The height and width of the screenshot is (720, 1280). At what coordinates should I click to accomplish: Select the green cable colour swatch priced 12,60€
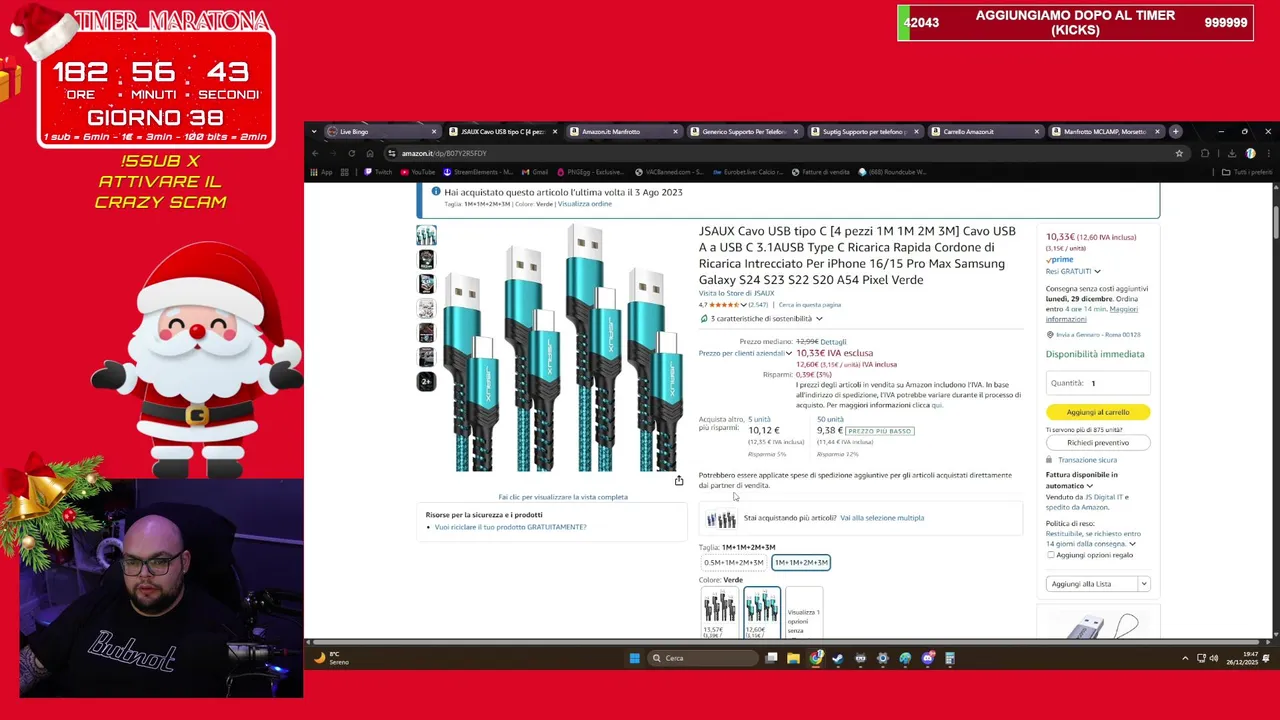pyautogui.click(x=761, y=612)
